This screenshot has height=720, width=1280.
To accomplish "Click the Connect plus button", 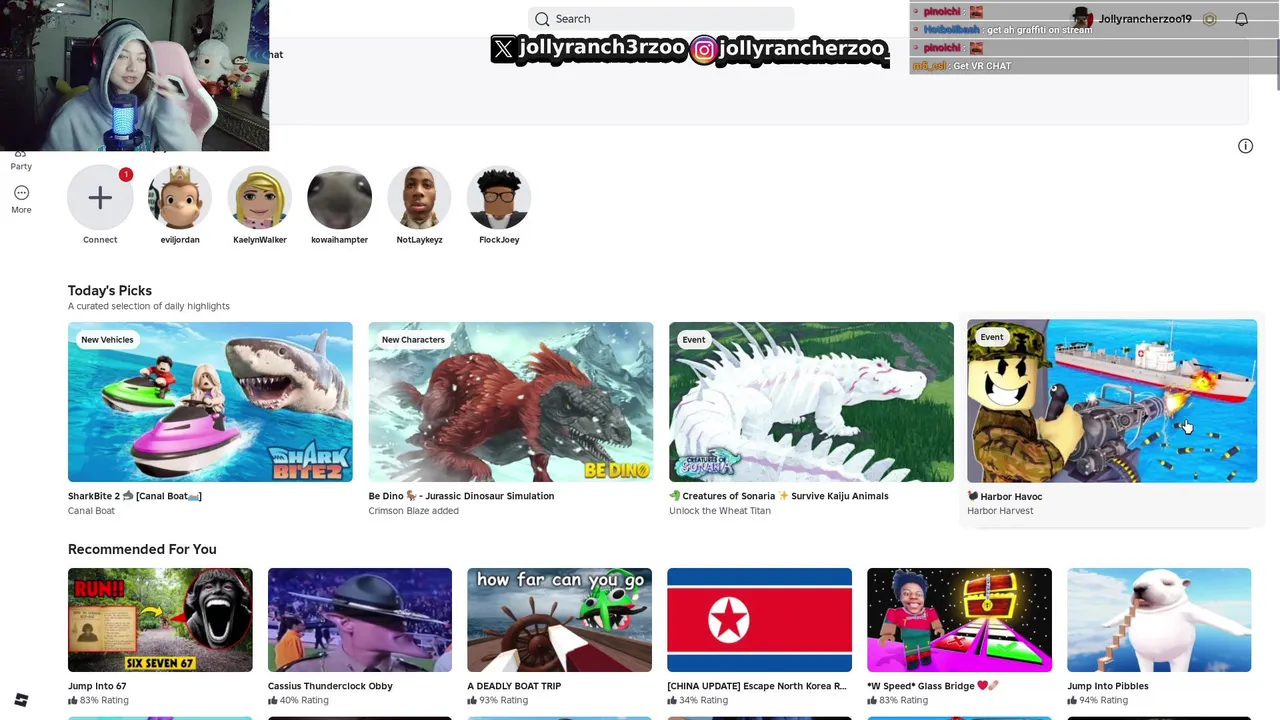I will click(100, 197).
